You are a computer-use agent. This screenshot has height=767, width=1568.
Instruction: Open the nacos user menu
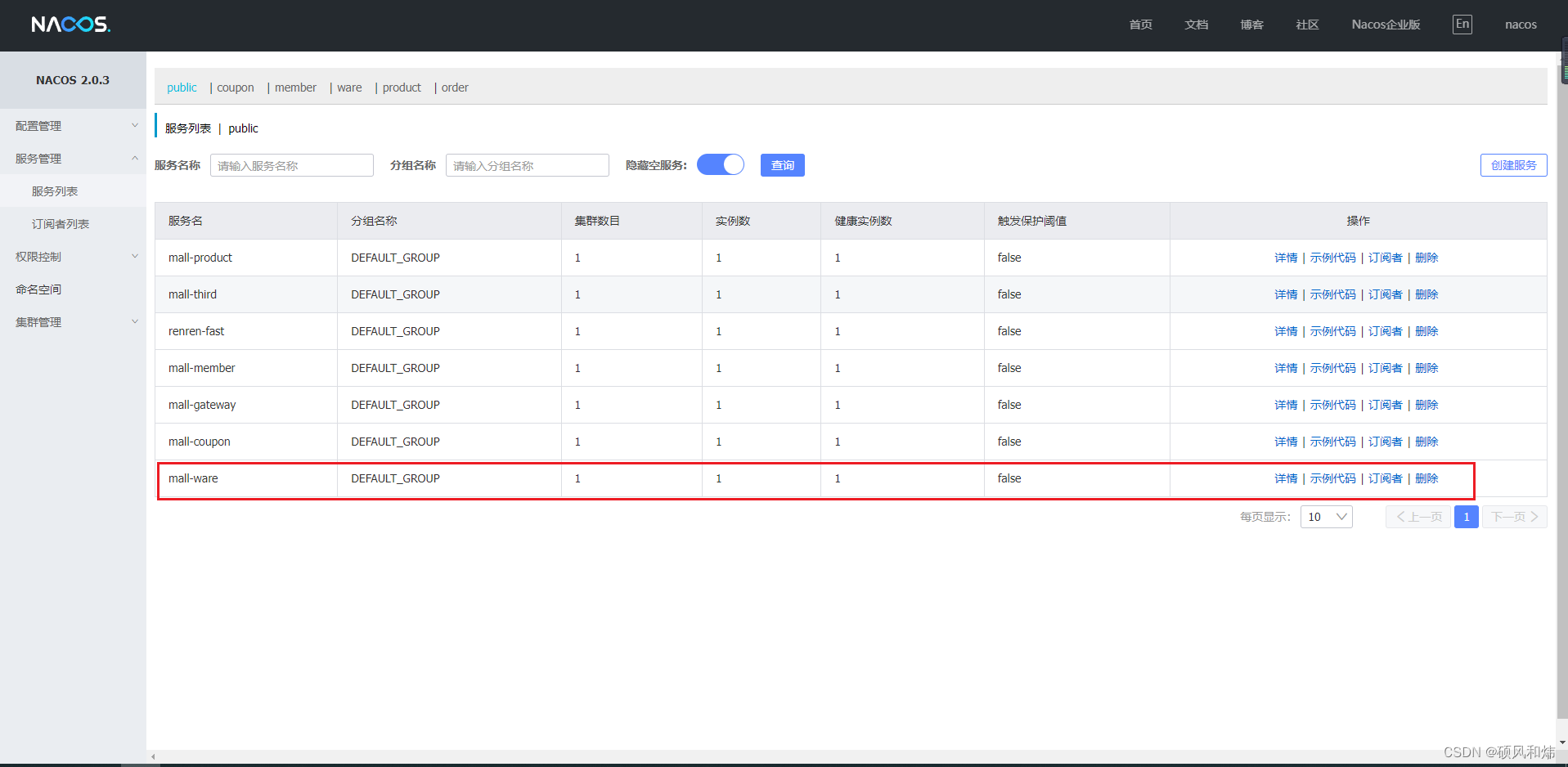tap(1521, 25)
